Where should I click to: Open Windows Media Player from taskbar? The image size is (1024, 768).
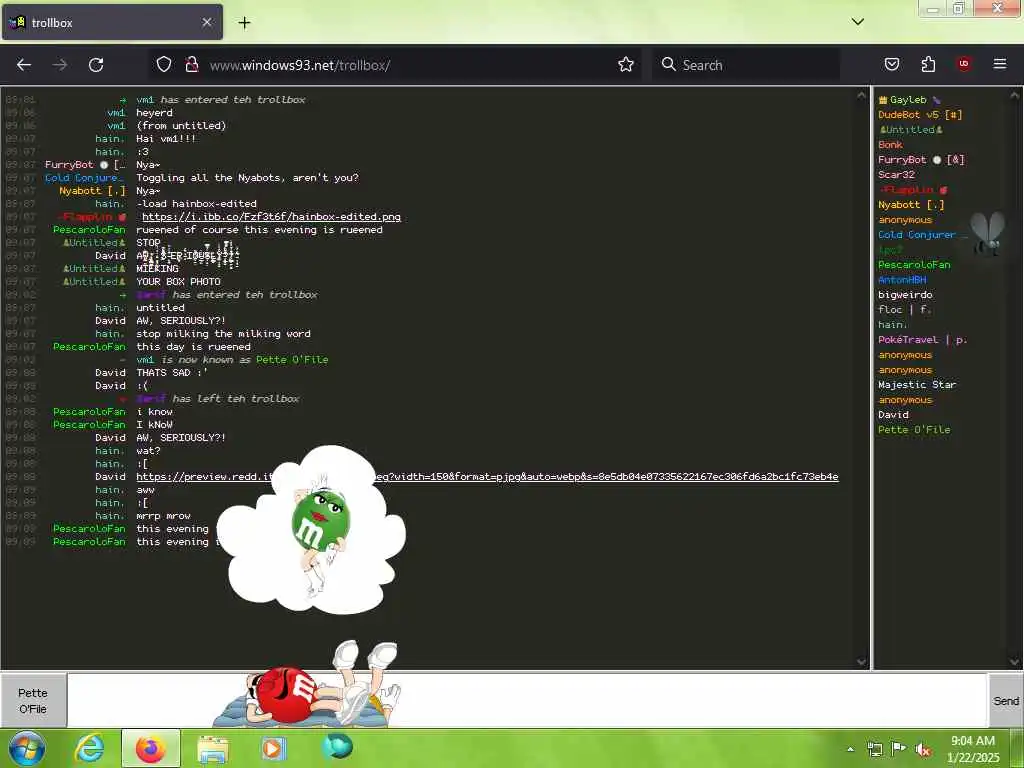[274, 748]
